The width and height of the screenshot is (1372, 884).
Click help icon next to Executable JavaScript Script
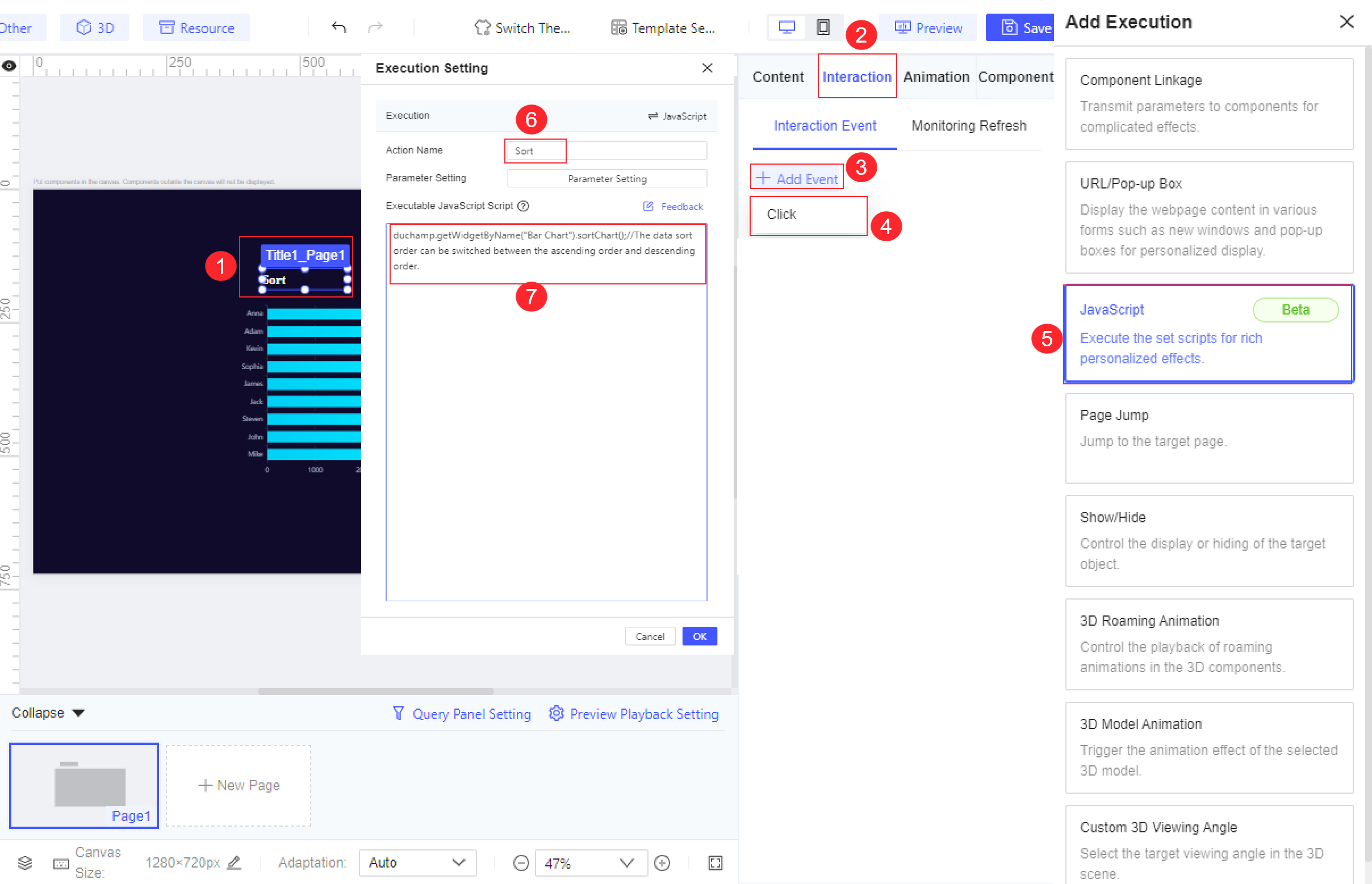[x=523, y=206]
